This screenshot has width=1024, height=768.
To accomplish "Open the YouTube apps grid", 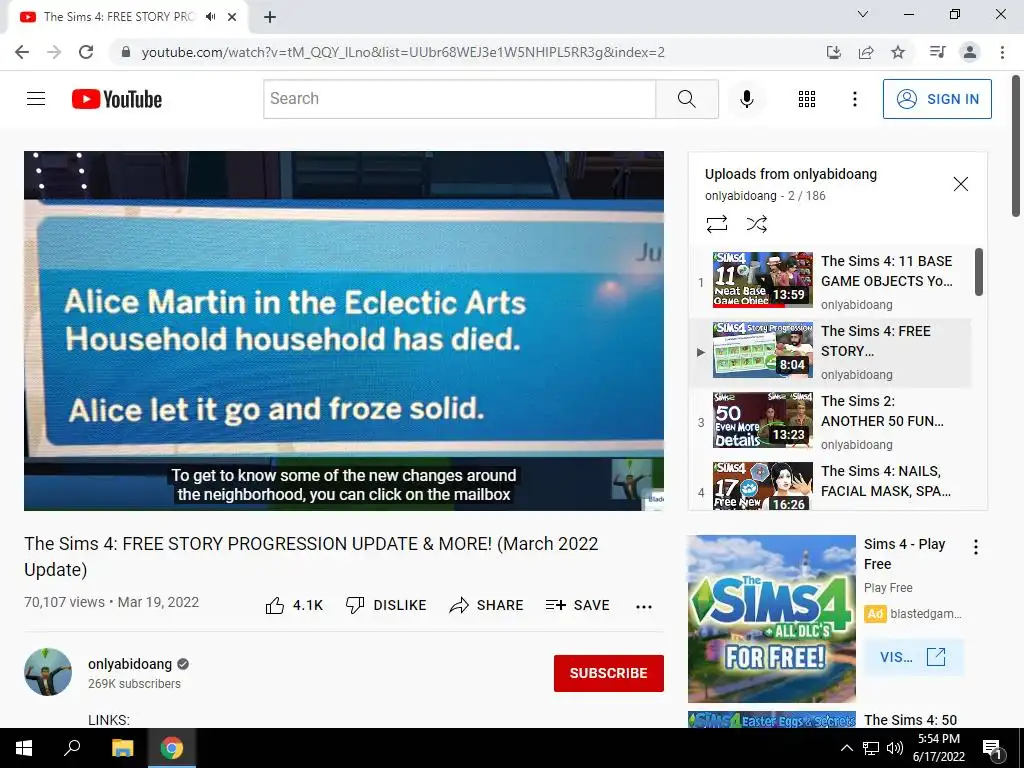I will (807, 99).
